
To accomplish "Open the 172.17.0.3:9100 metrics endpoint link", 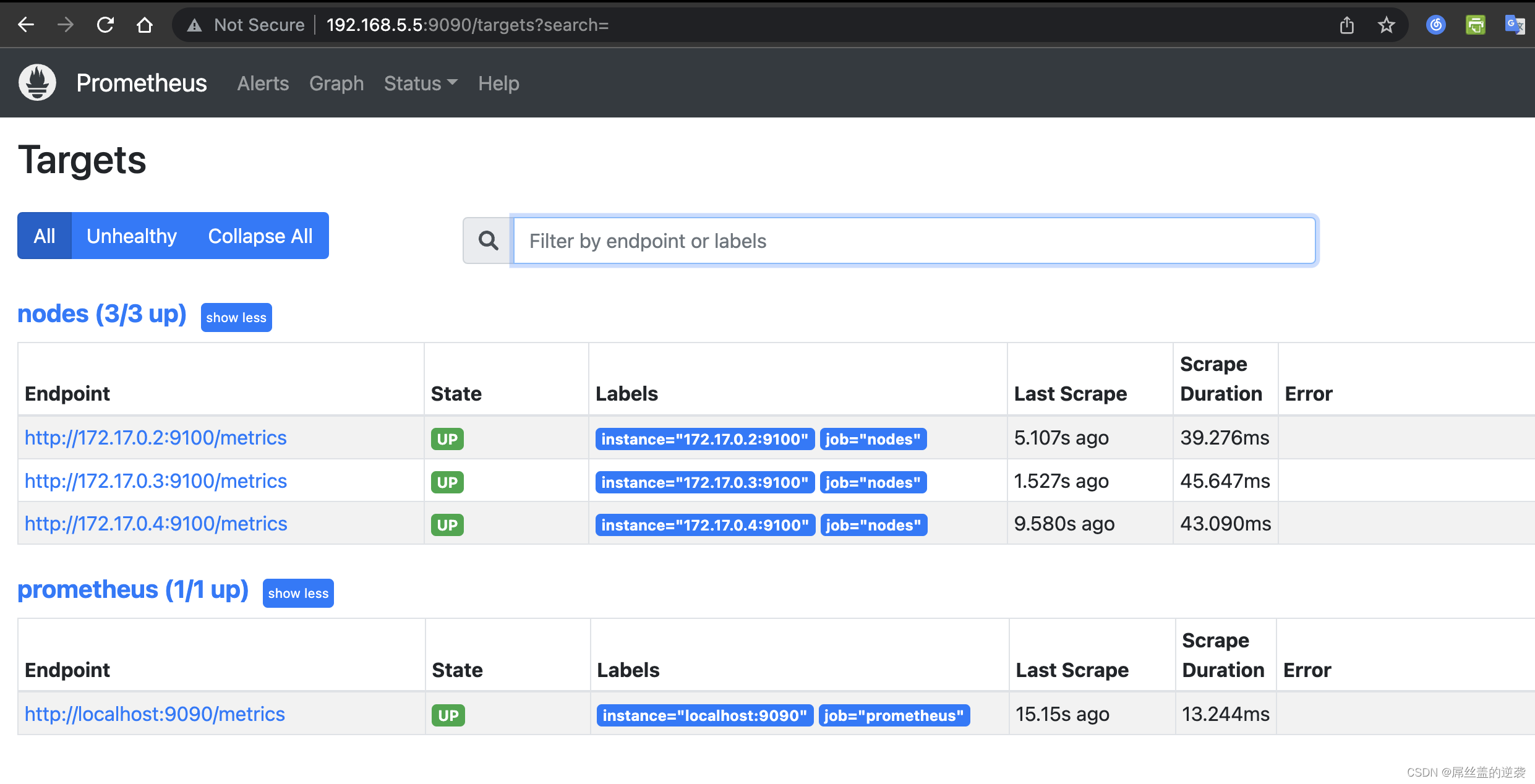I will tap(156, 480).
